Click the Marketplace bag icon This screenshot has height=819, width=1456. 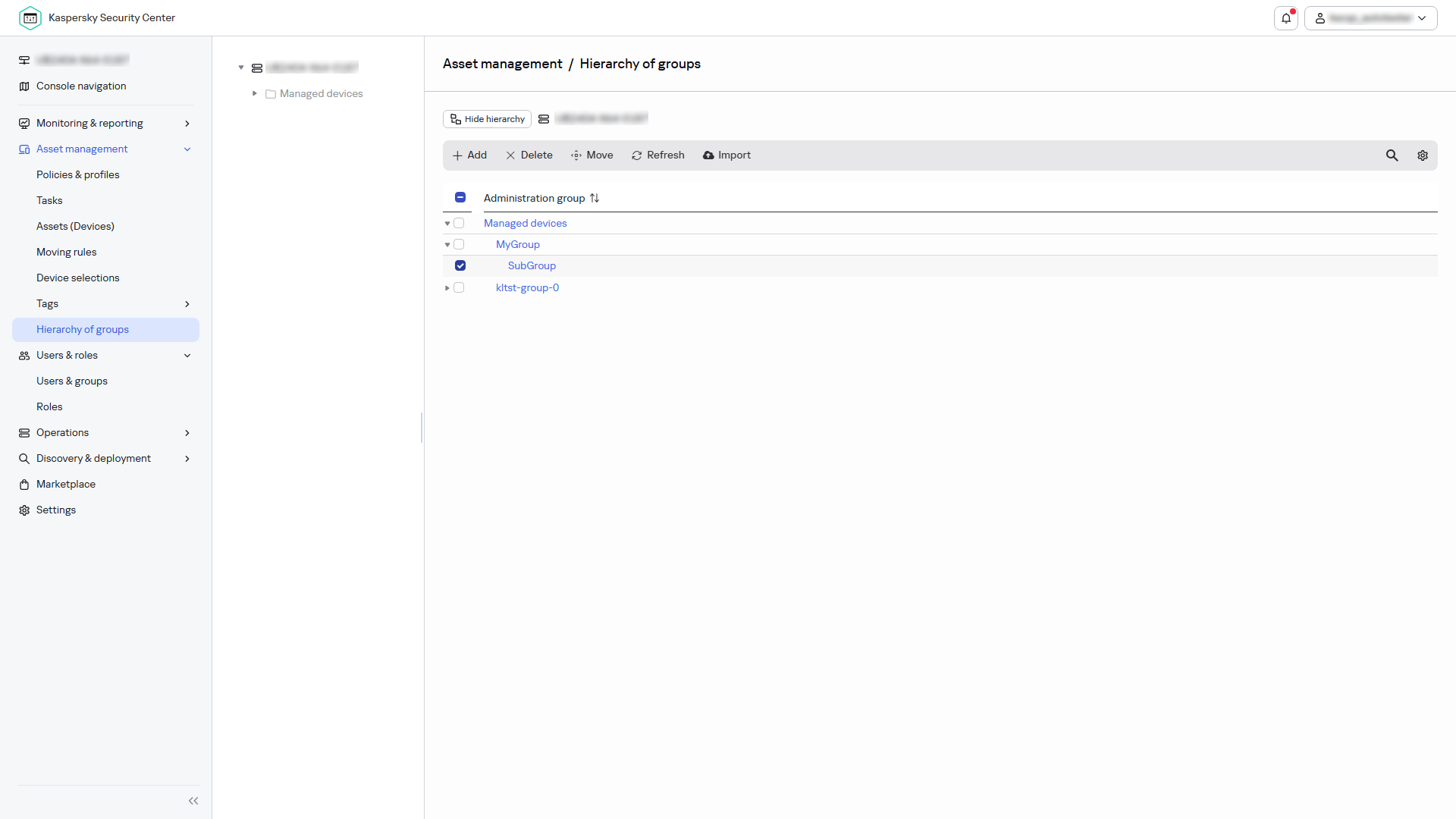point(24,485)
